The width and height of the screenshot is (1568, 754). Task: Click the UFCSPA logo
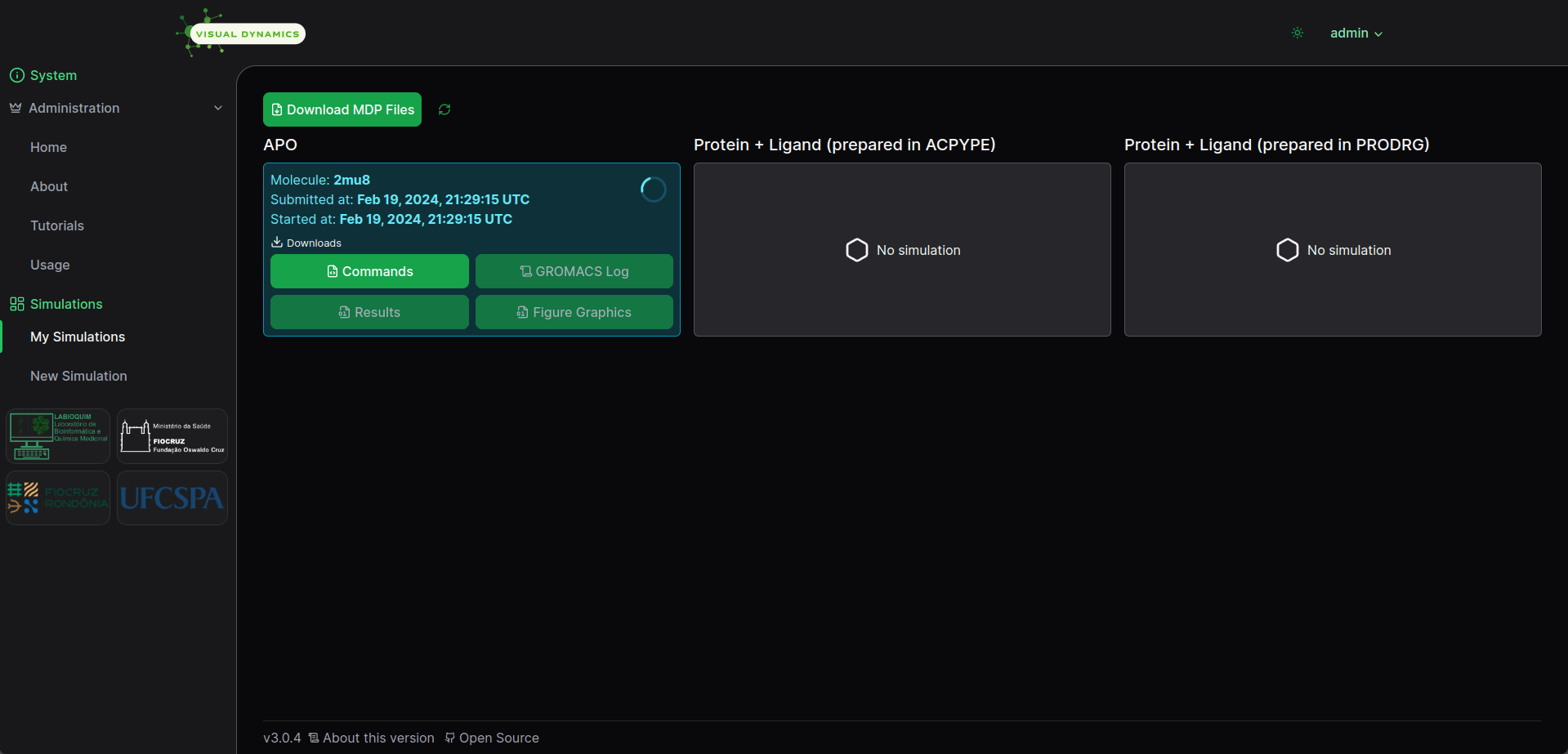[x=172, y=497]
